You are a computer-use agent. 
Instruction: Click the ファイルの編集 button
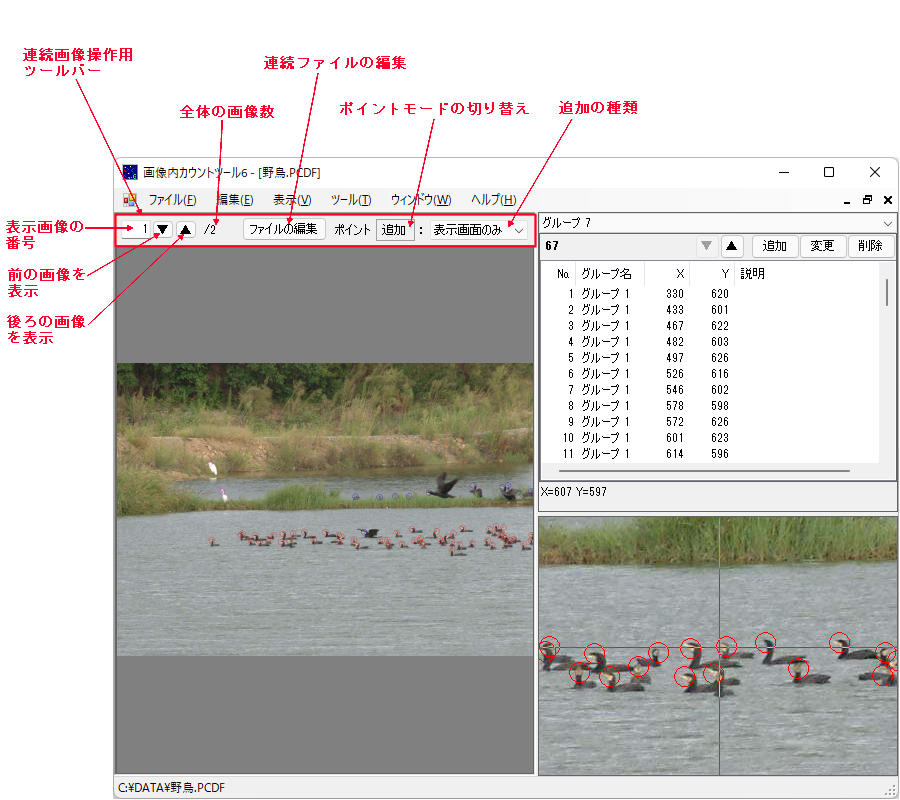pos(284,229)
